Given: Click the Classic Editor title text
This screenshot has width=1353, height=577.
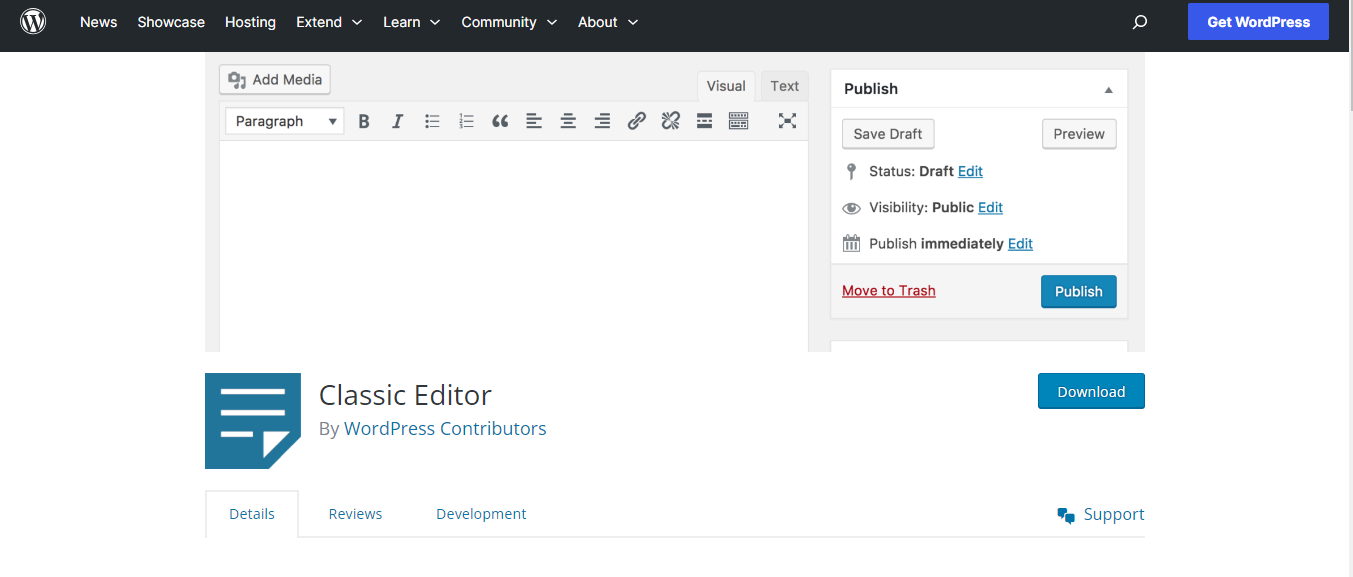Looking at the screenshot, I should 405,395.
